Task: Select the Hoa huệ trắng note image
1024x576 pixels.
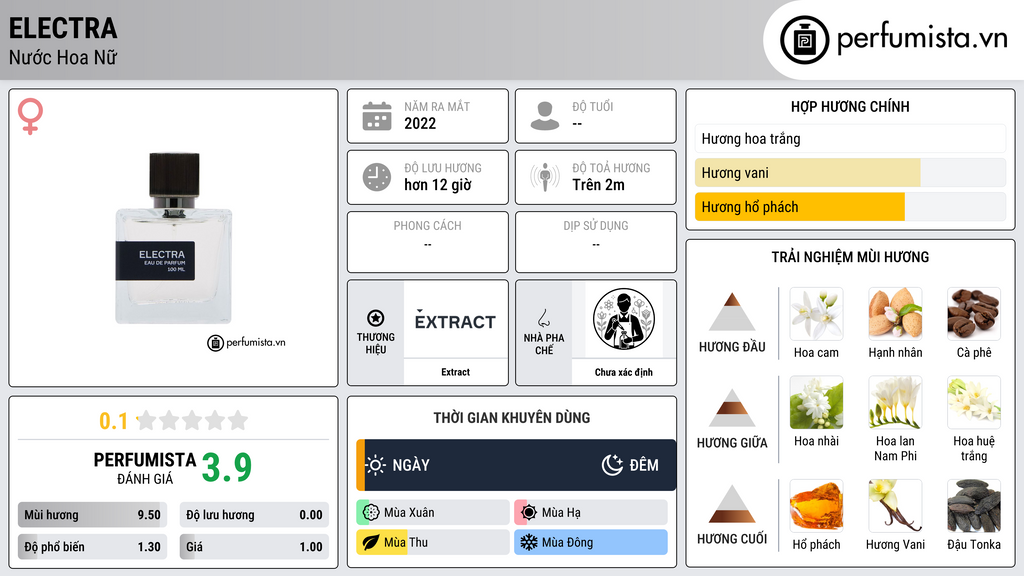Action: [x=974, y=403]
